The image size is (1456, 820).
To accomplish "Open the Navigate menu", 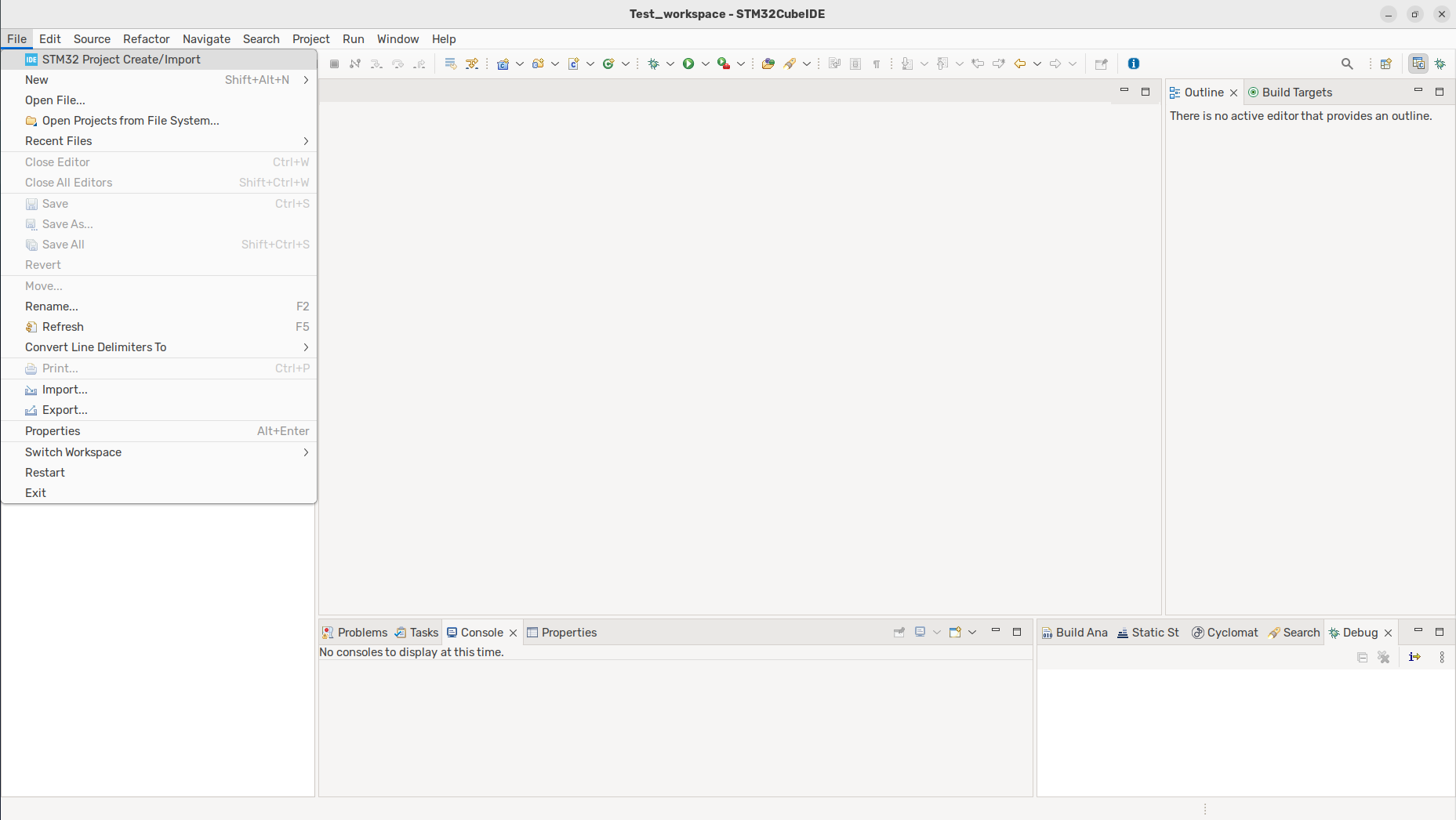I will point(206,39).
